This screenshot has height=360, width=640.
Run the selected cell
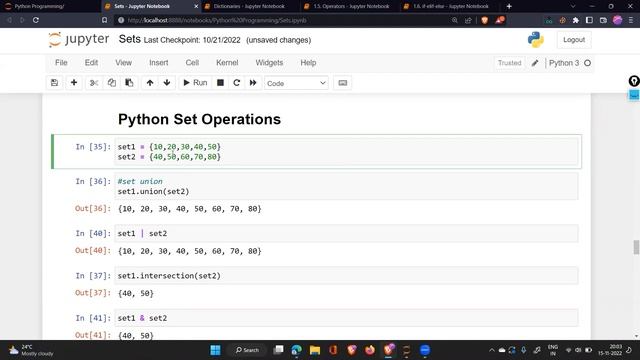pos(195,83)
